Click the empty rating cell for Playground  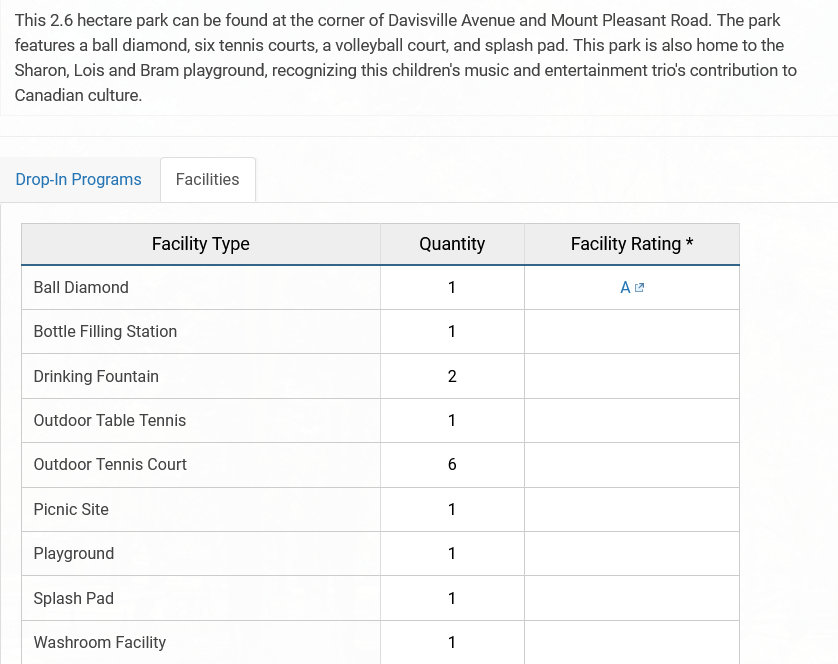pyautogui.click(x=631, y=554)
